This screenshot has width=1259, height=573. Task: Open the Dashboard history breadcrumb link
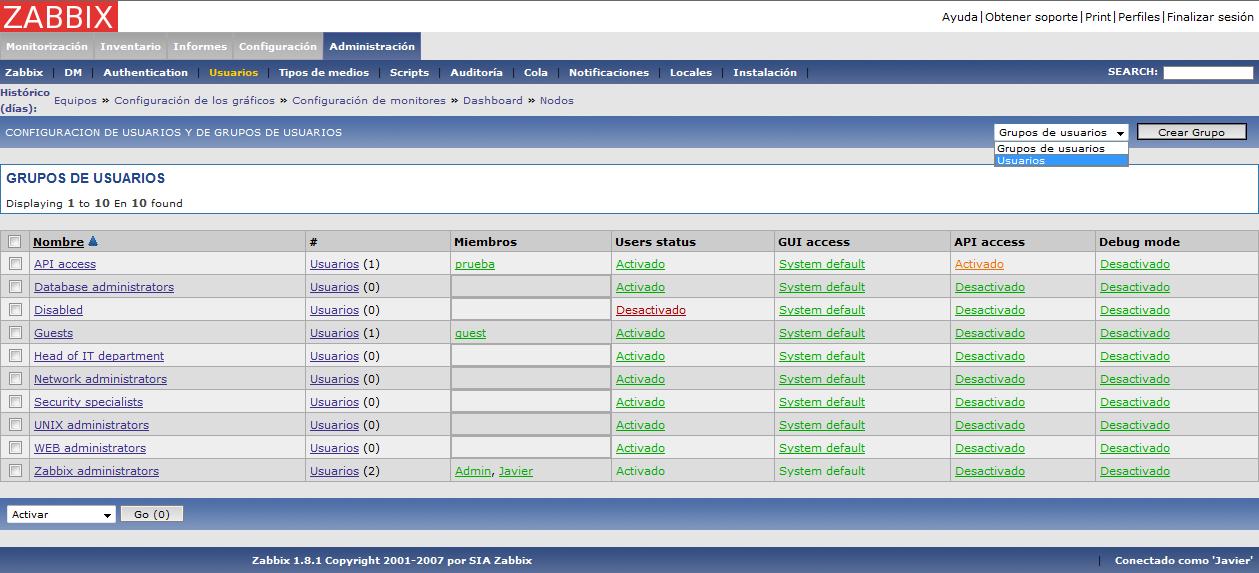pos(492,100)
